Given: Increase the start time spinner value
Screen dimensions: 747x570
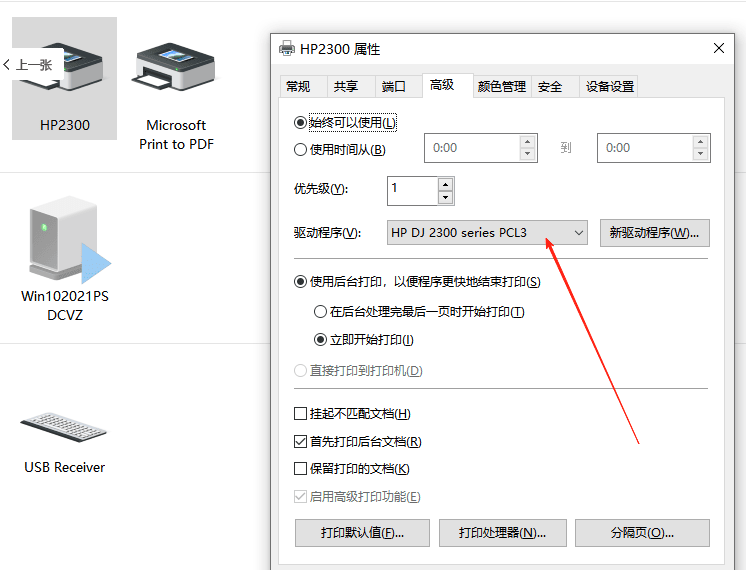Looking at the screenshot, I should tap(527, 142).
